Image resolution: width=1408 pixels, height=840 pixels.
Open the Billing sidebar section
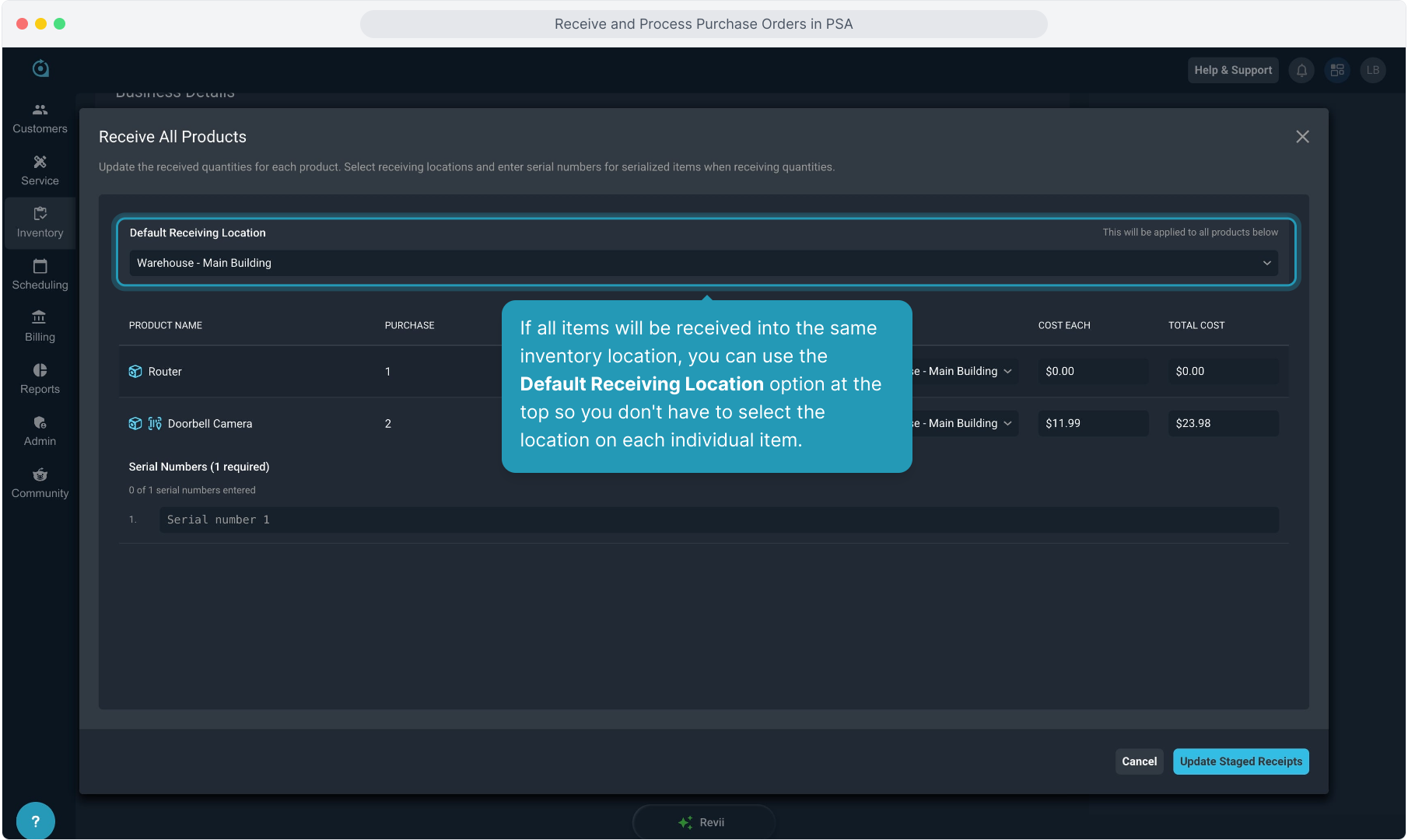point(40,327)
